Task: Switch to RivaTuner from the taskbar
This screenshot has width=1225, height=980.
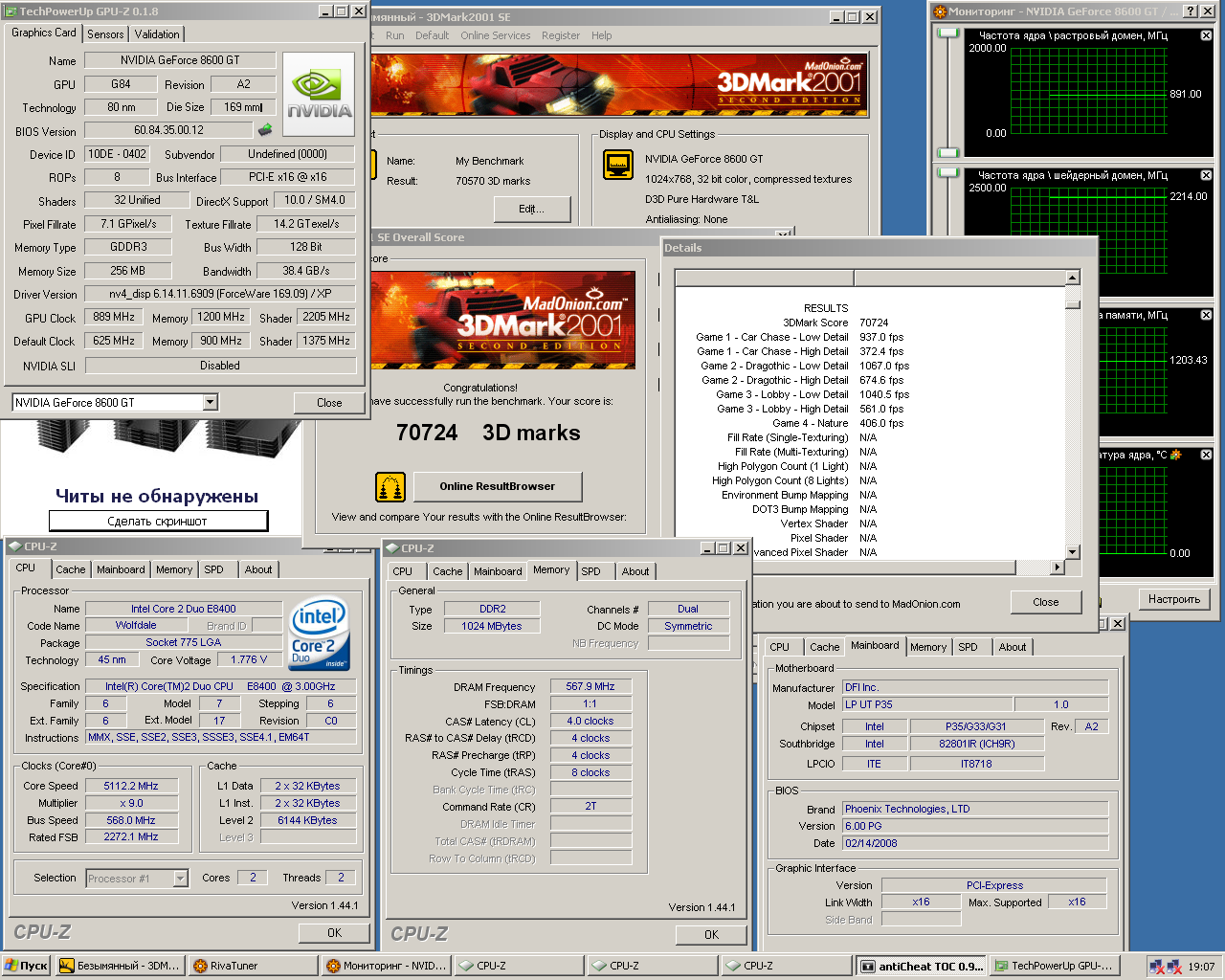Action: point(253,966)
